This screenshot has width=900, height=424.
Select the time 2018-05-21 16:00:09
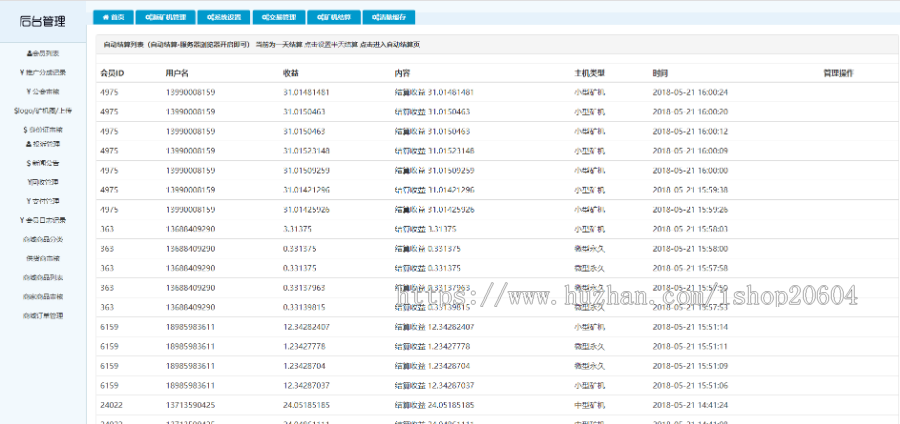coord(690,151)
